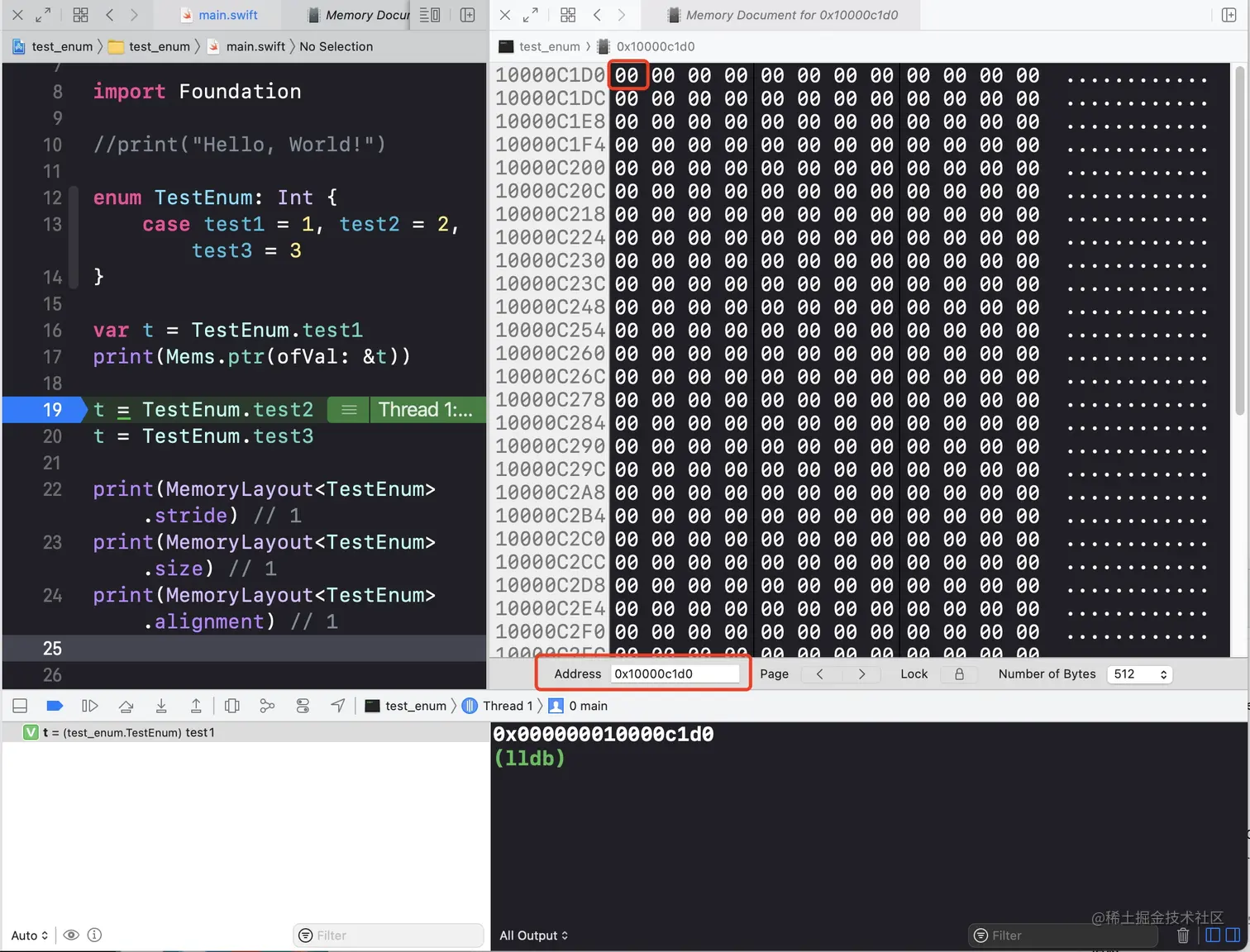
Task: Open debug view hierarchy
Action: pyautogui.click(x=232, y=706)
